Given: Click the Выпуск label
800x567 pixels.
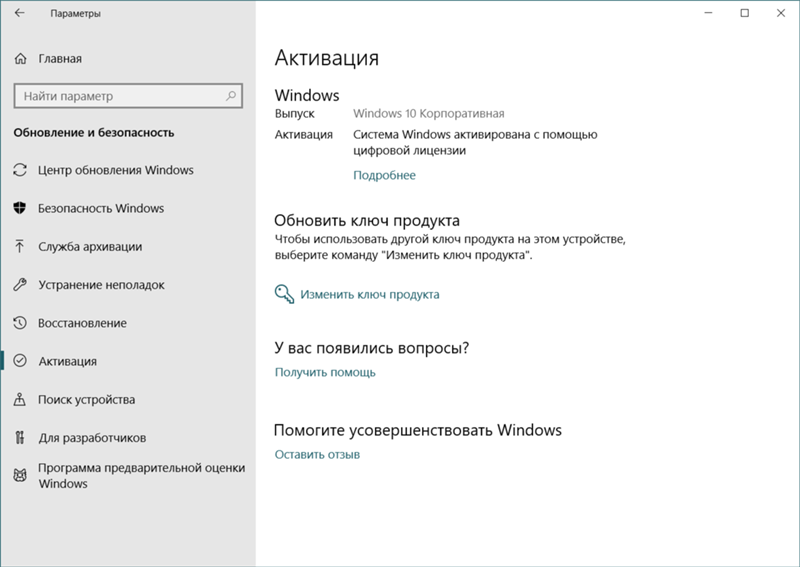Looking at the screenshot, I should coord(294,114).
